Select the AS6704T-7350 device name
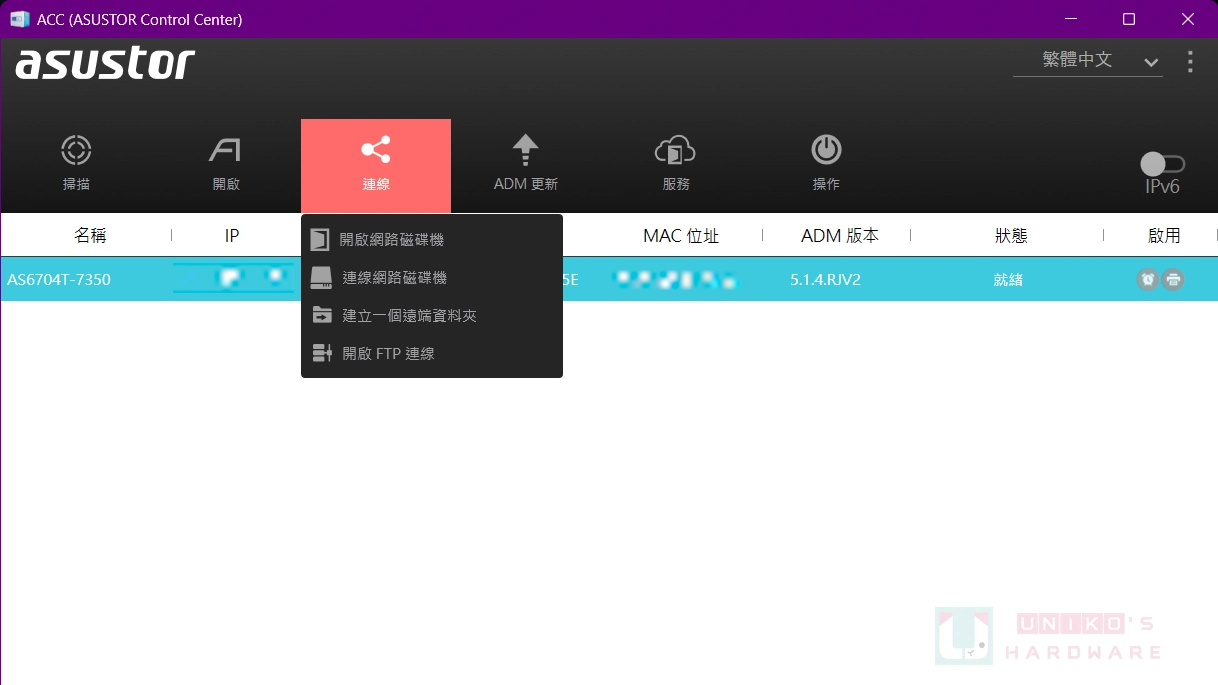Viewport: 1218px width, 685px height. (x=59, y=279)
